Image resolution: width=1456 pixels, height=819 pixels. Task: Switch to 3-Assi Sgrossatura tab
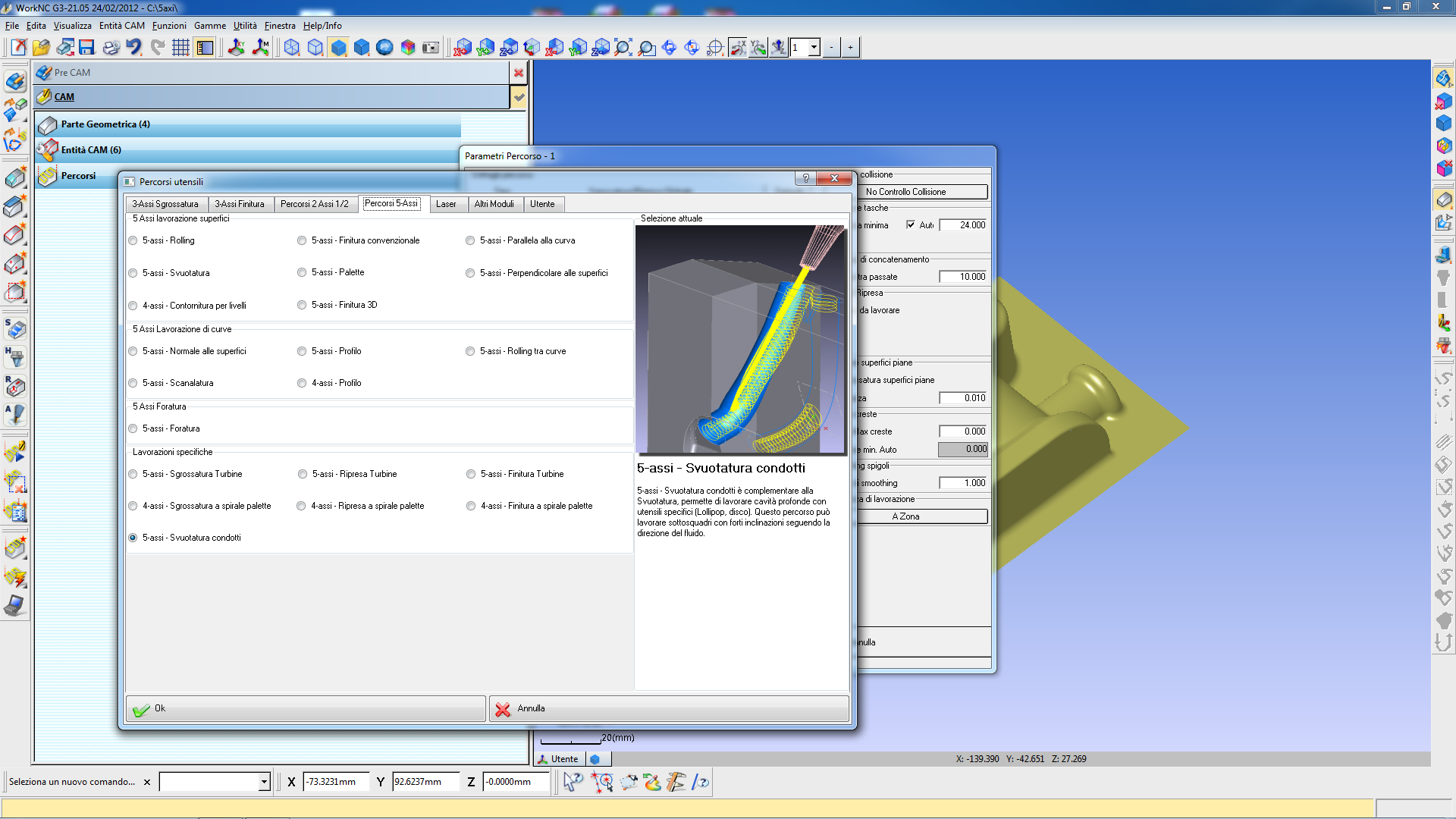(x=165, y=204)
